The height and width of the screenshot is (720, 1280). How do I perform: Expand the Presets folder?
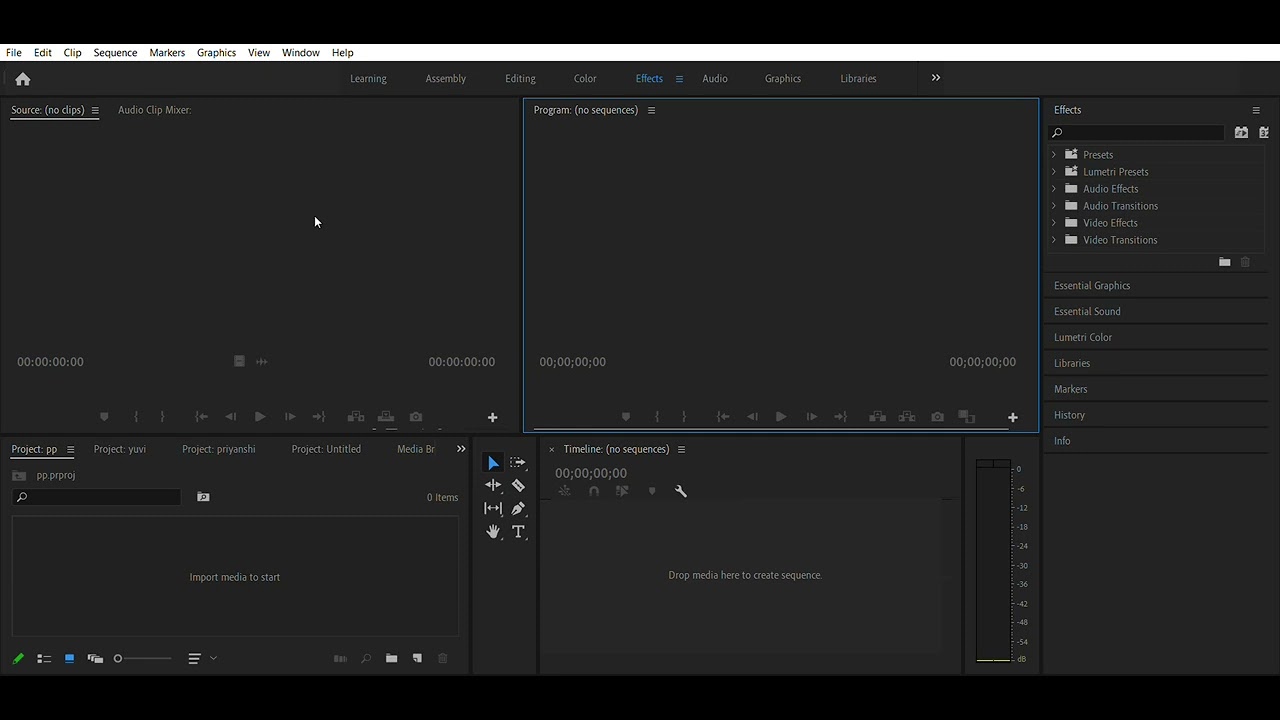[1053, 155]
